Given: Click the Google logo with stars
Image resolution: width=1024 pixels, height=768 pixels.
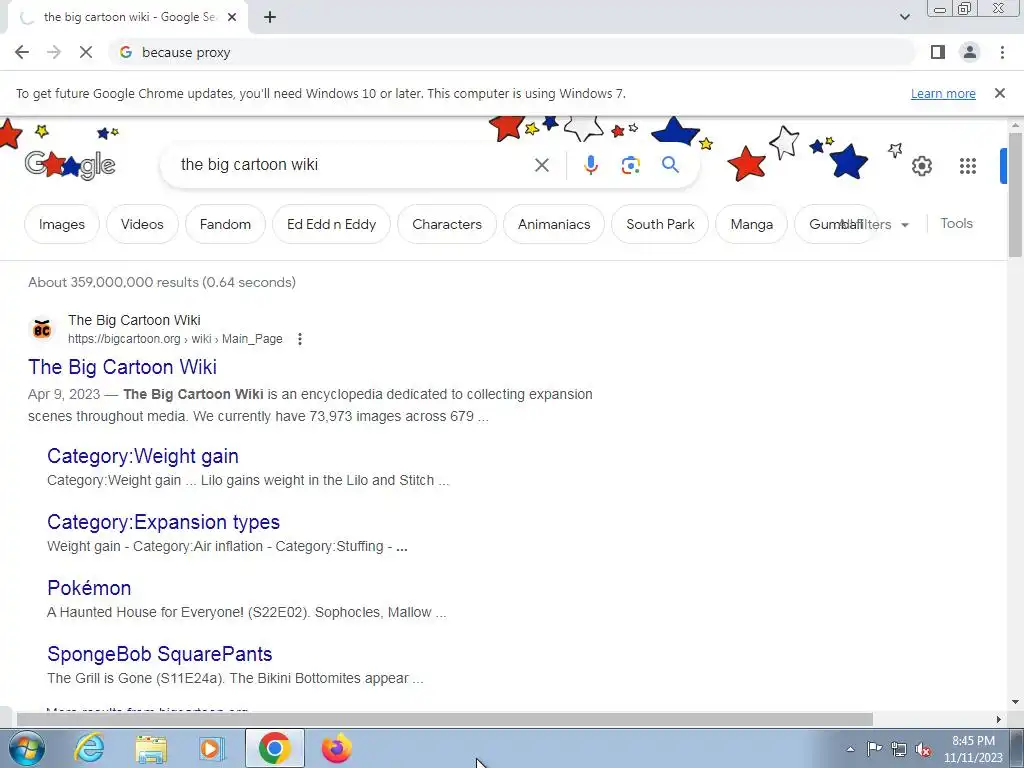Looking at the screenshot, I should coord(69,165).
